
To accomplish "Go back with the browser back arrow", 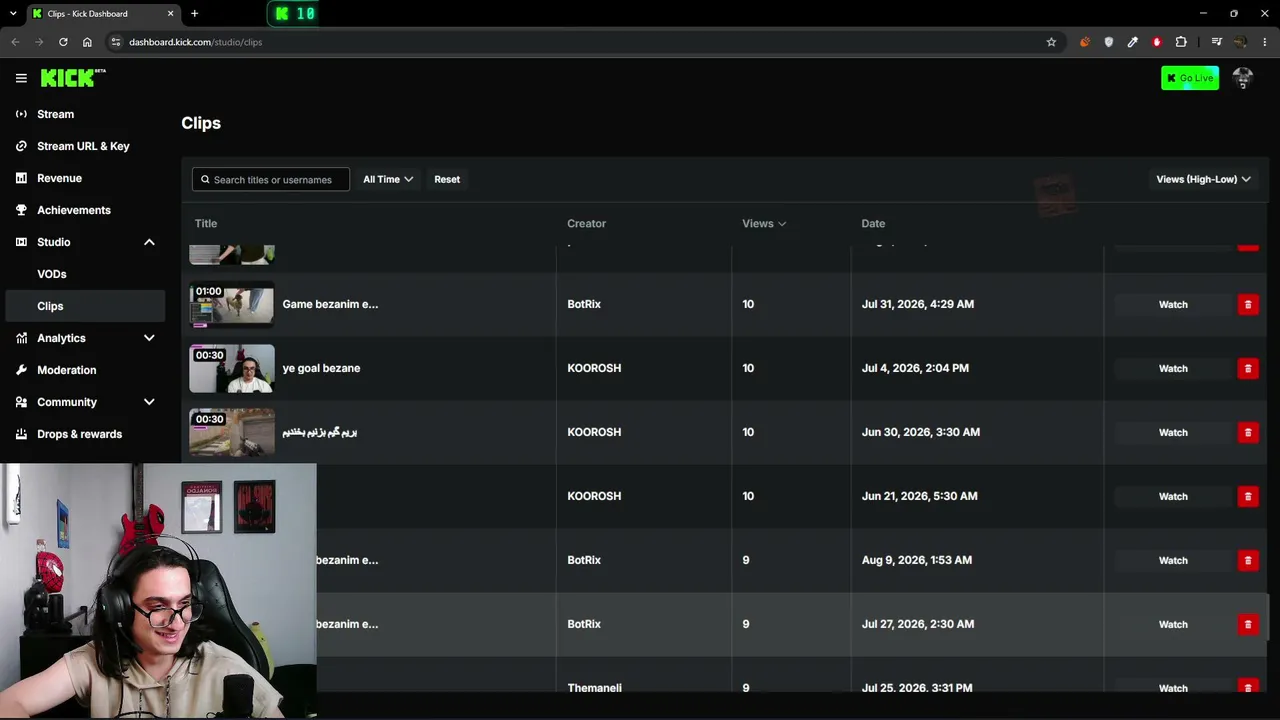I will click(x=15, y=42).
